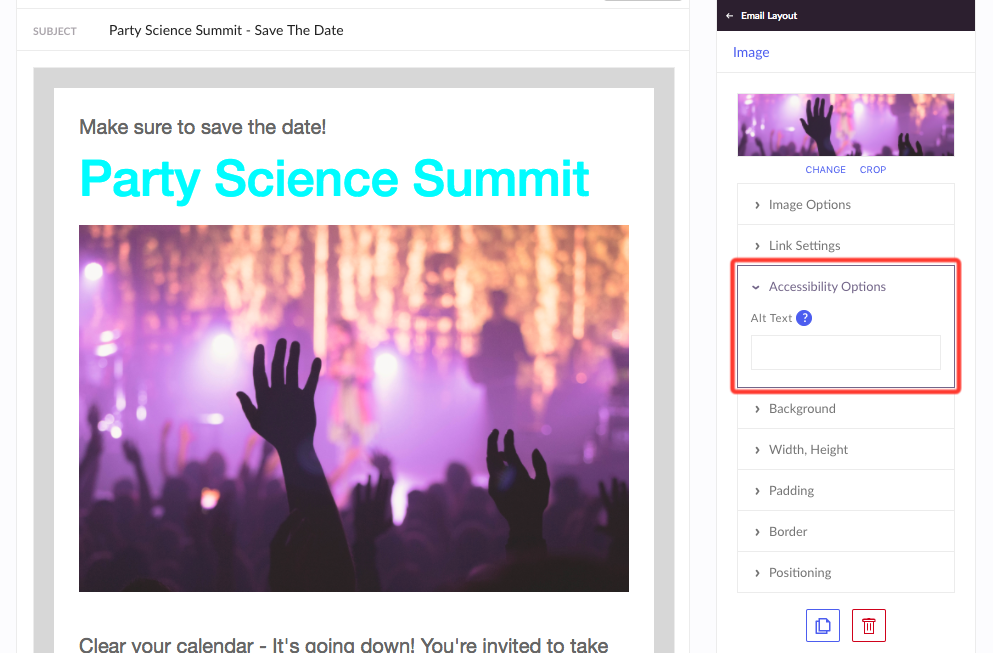Image resolution: width=993 pixels, height=653 pixels.
Task: Go back using the Email Layout arrow
Action: click(730, 16)
